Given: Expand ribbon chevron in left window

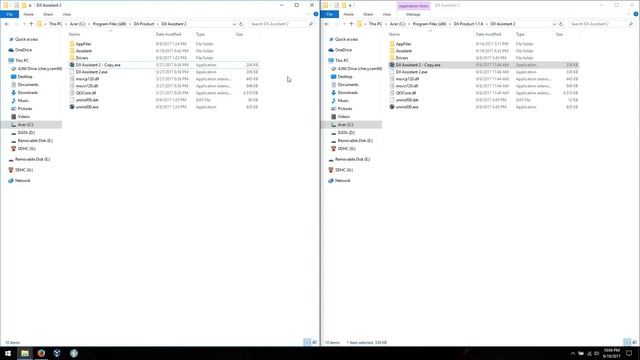Looking at the screenshot, I should click(309, 14).
